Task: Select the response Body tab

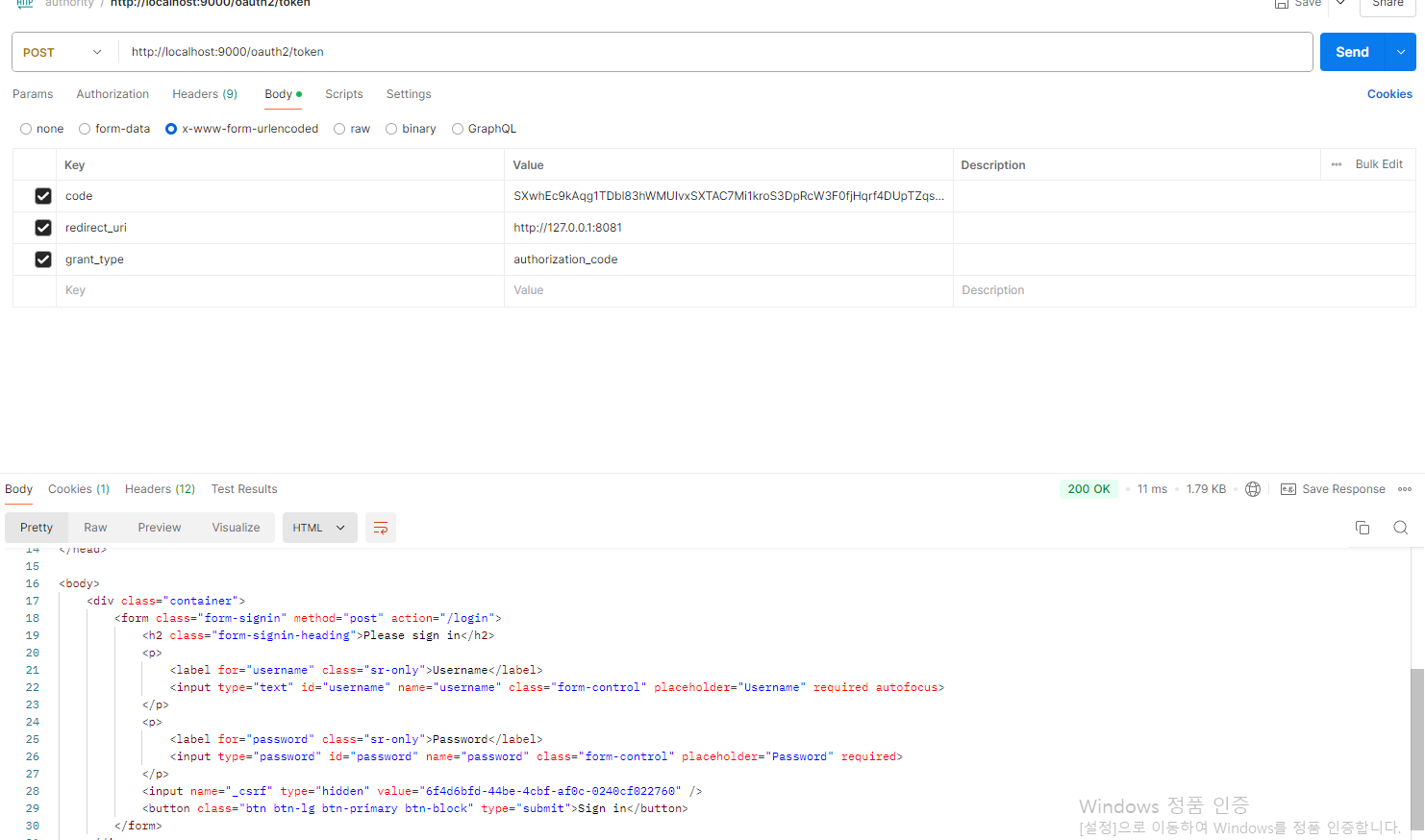Action: point(18,489)
